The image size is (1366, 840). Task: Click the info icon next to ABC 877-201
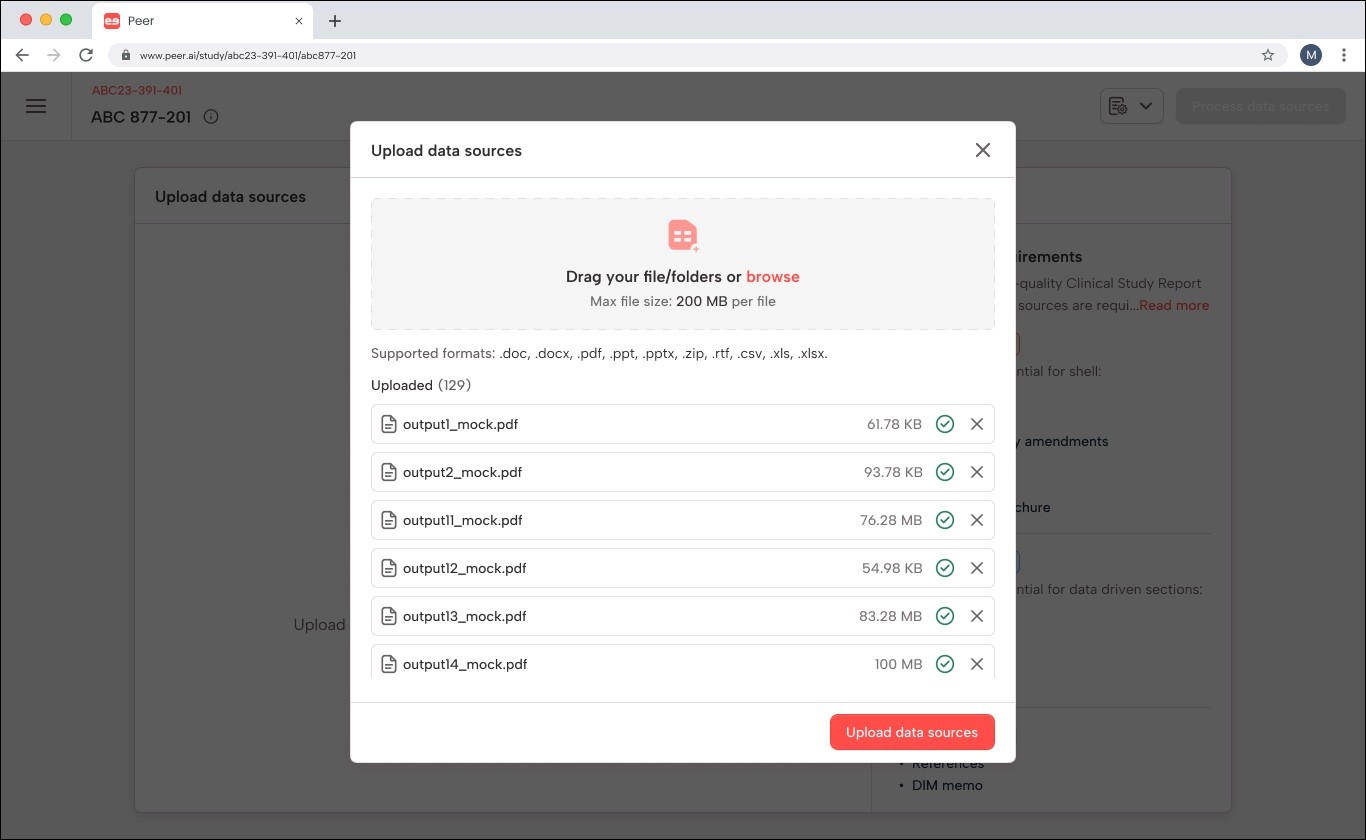pyautogui.click(x=210, y=116)
